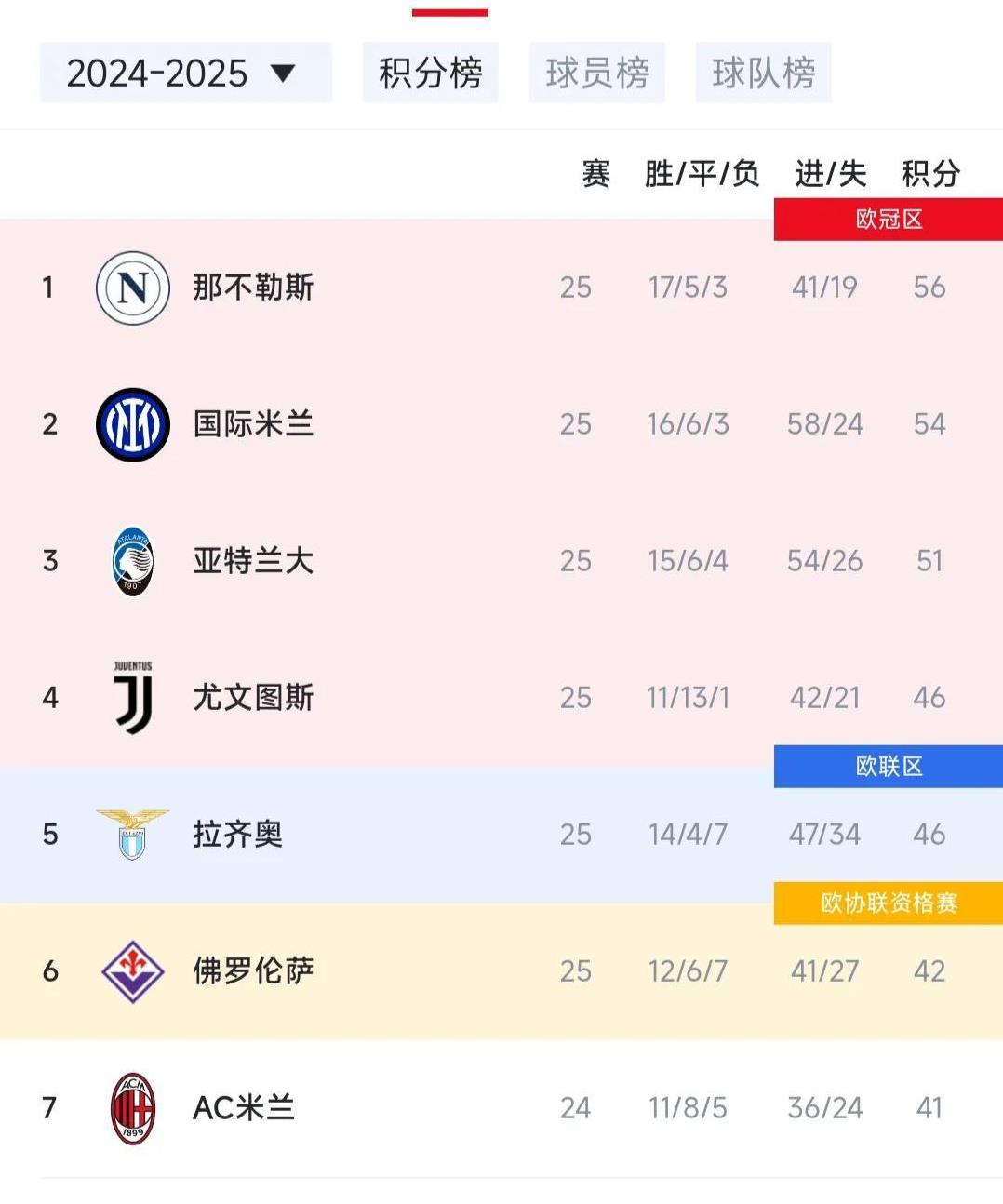Open the 拉齐奥 team details

coord(236,834)
